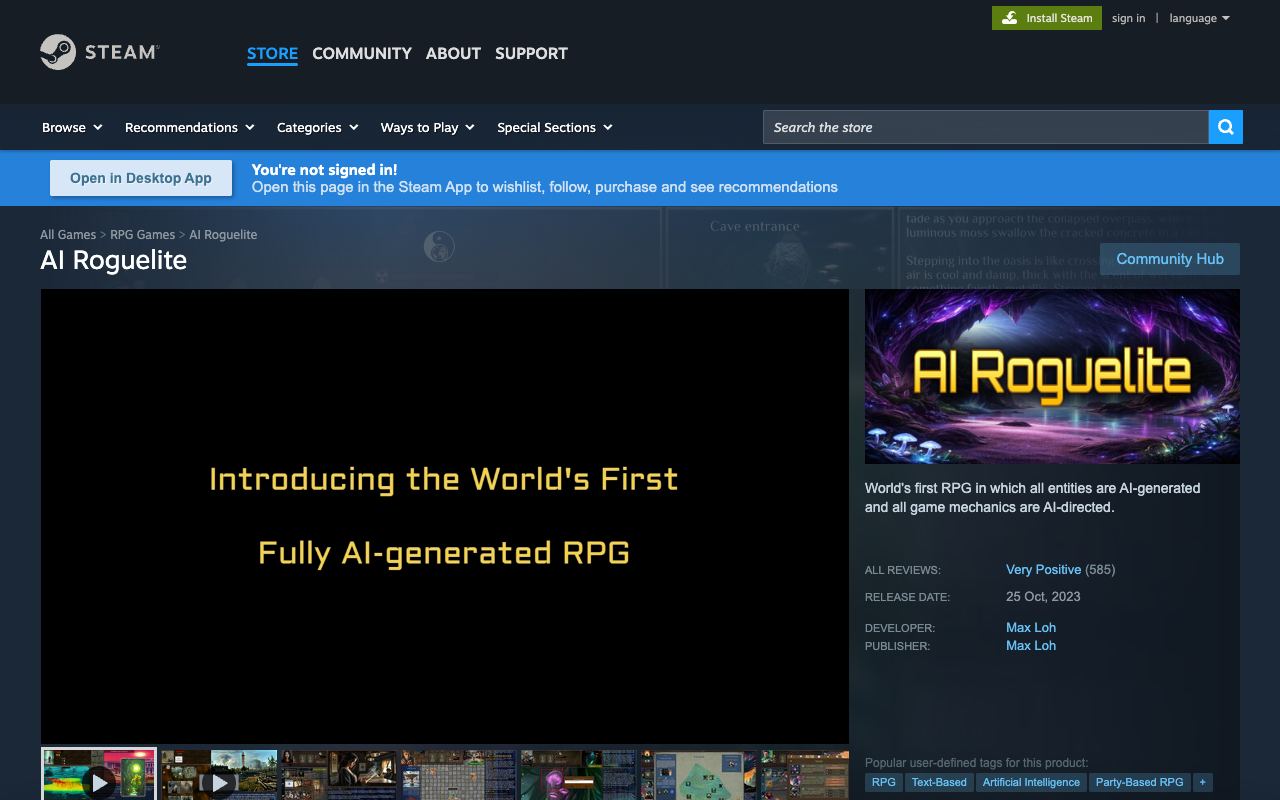The image size is (1280, 800).
Task: Click the publisher Max Loh link
Action: [1031, 645]
